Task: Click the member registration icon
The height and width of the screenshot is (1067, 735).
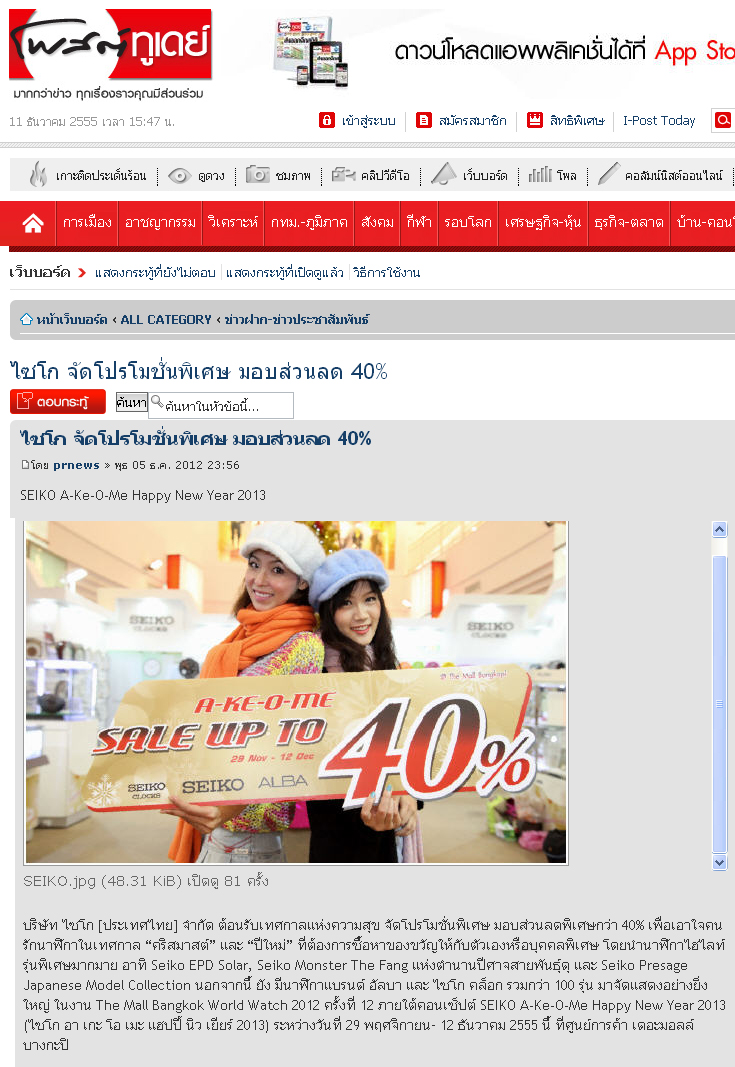Action: (x=424, y=120)
